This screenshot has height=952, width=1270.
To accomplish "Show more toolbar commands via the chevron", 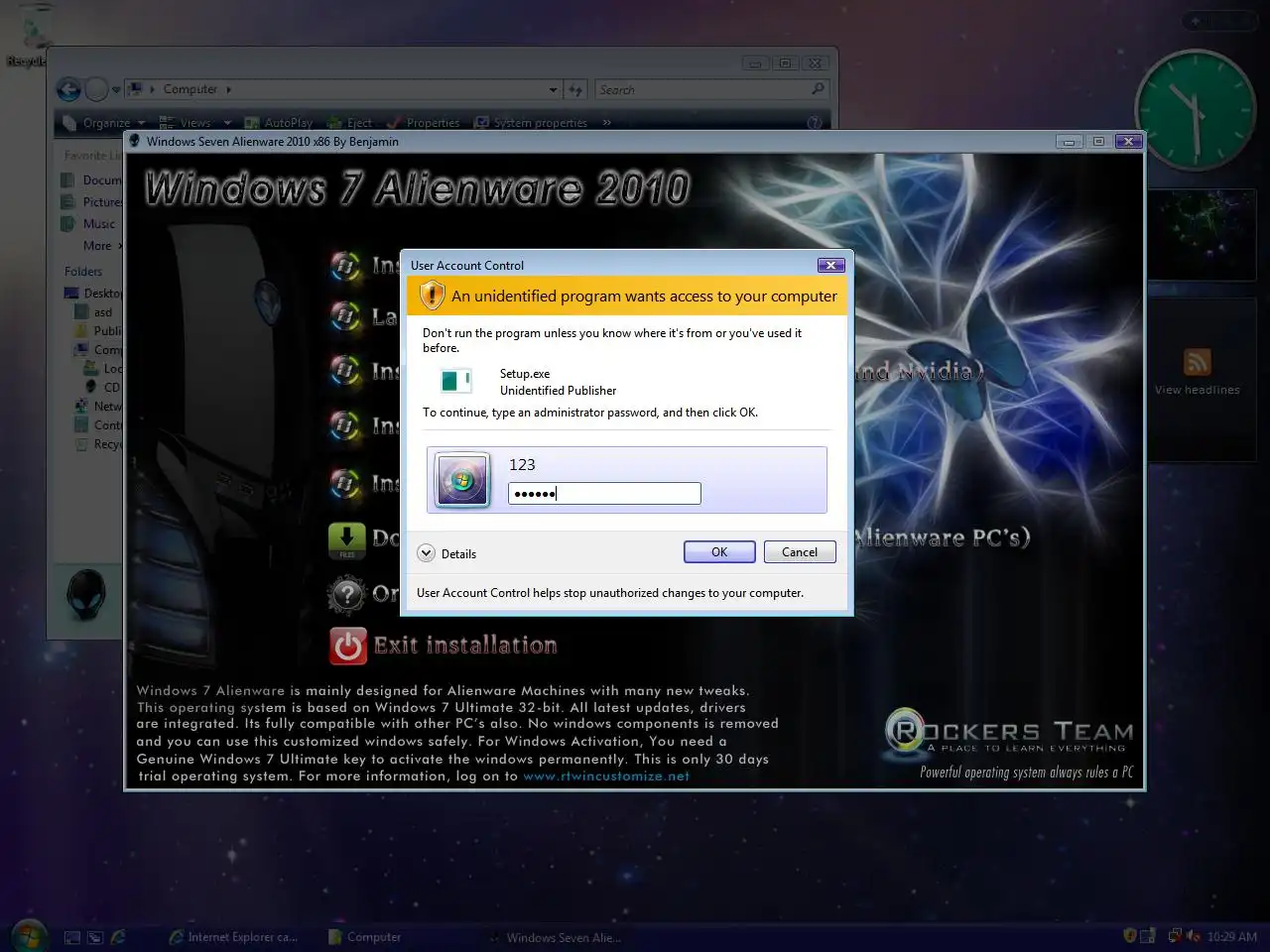I will [x=606, y=123].
